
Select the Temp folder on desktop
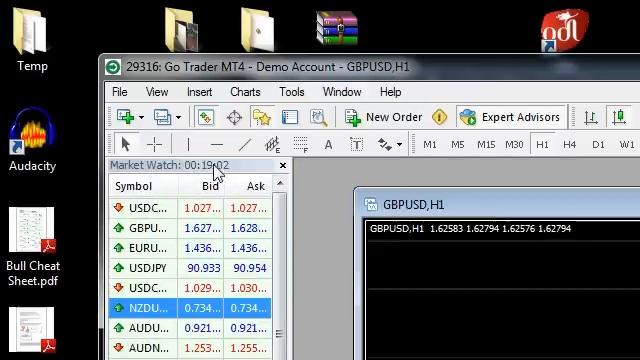(32, 39)
